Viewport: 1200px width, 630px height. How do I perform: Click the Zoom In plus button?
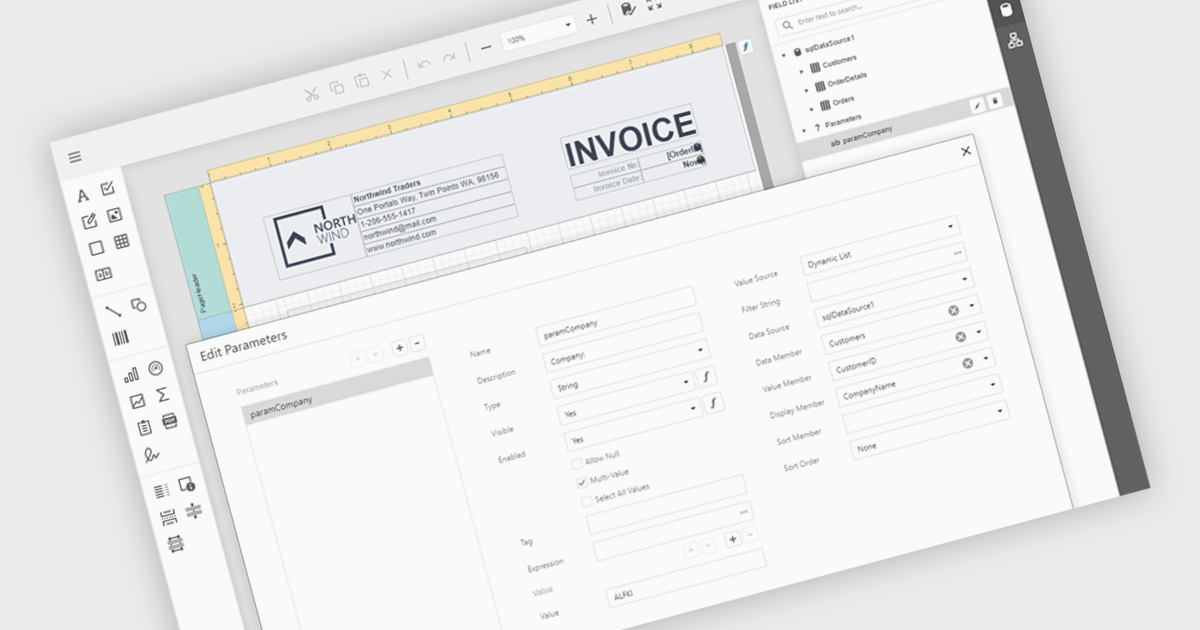591,18
